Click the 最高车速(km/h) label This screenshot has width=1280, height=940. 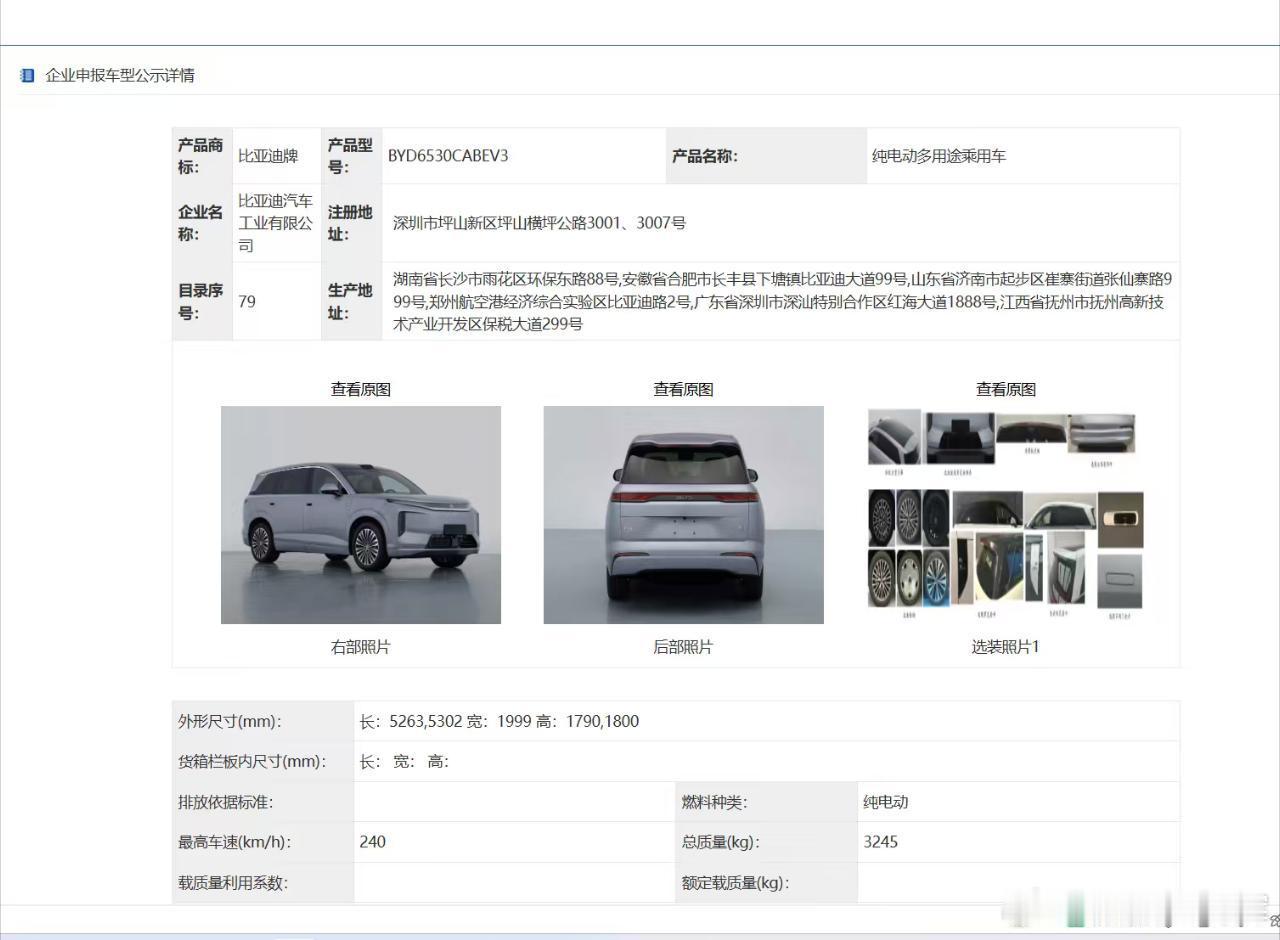click(x=235, y=842)
